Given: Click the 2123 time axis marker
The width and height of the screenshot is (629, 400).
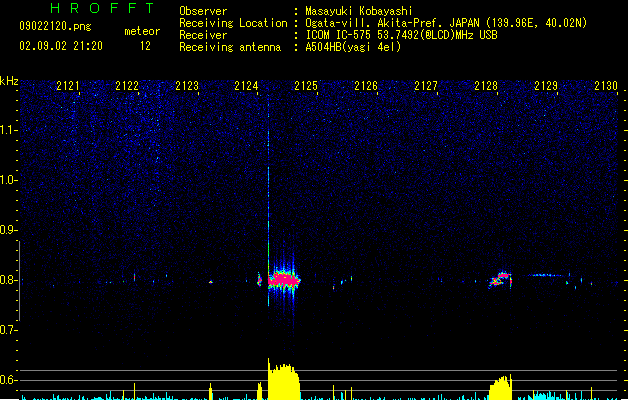Looking at the screenshot, I should point(187,85).
